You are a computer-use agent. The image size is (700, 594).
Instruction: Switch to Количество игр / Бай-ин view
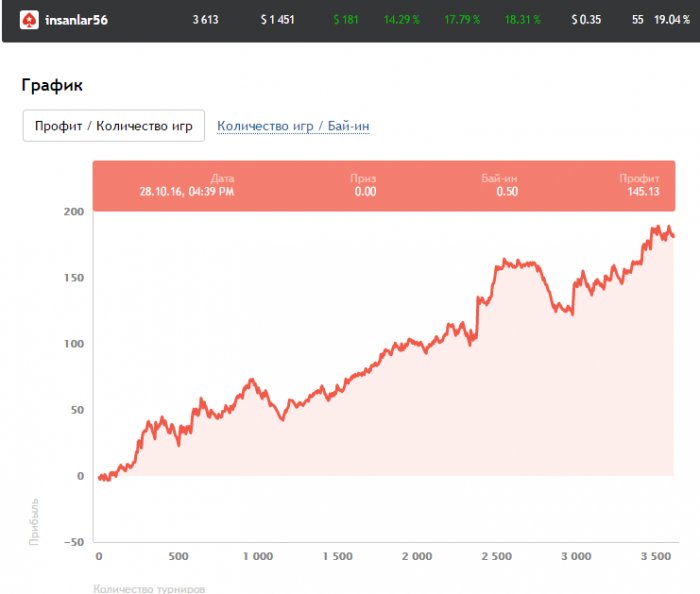pyautogui.click(x=293, y=126)
